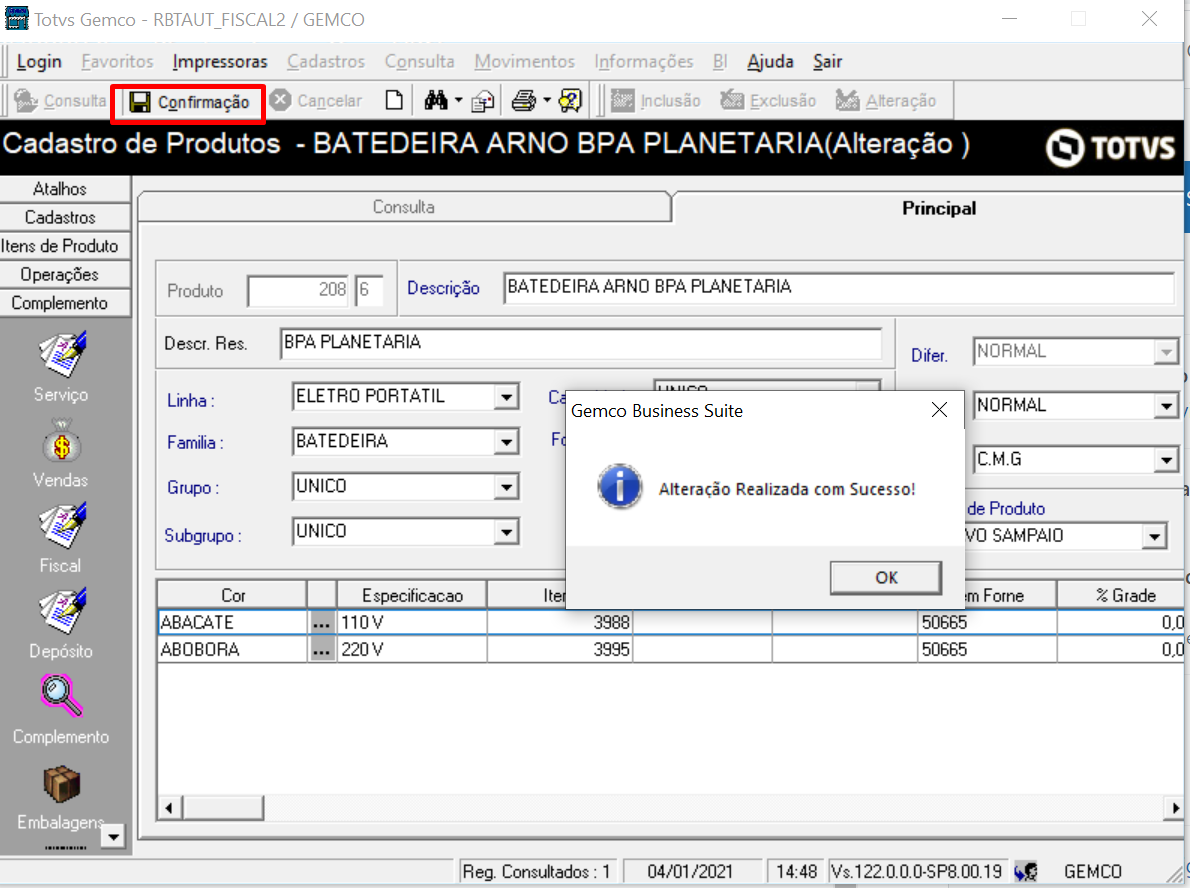1190x888 pixels.
Task: Click the Itens de Produto sidebar button
Action: tap(59, 246)
